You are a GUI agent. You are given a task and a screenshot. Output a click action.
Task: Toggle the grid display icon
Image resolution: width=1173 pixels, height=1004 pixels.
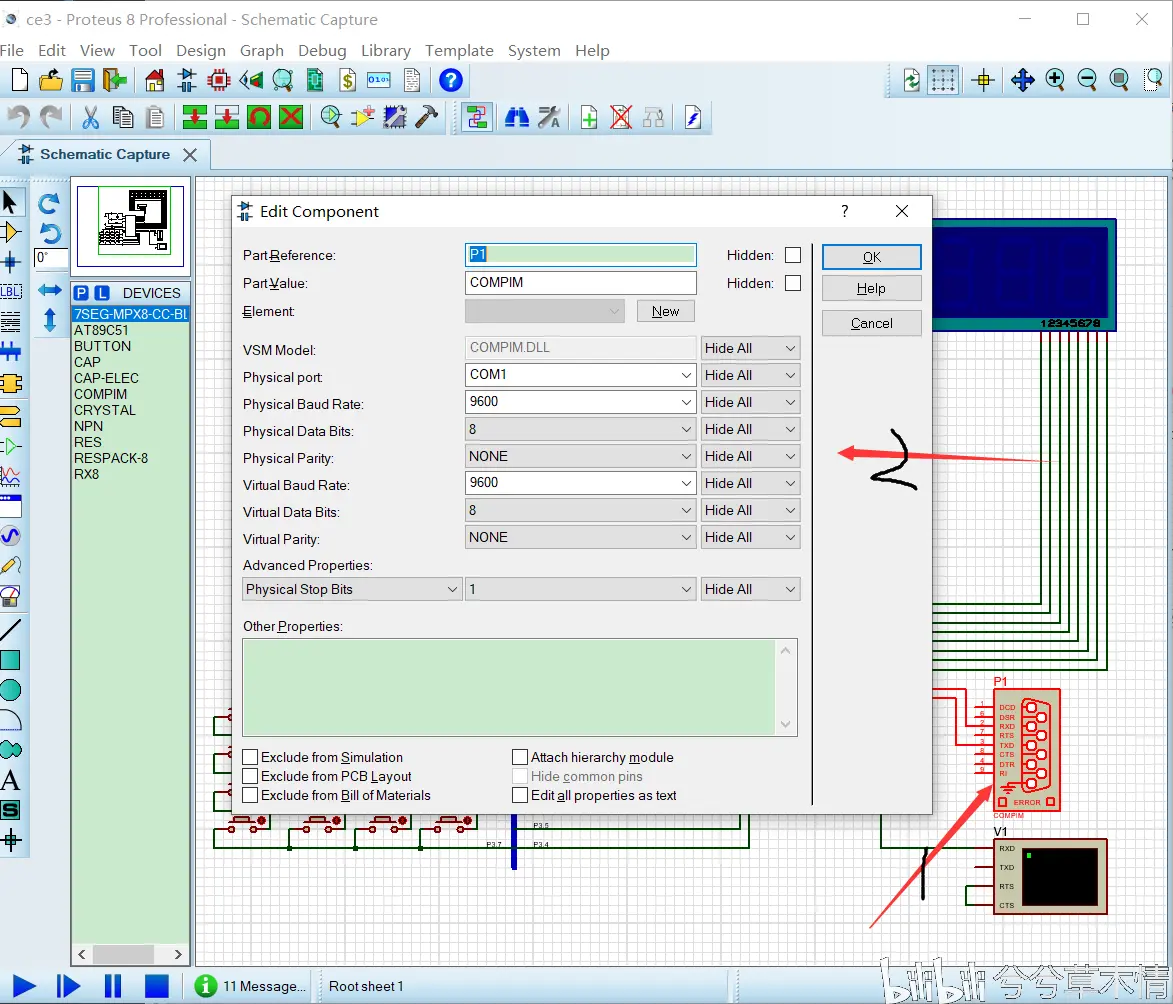tap(943, 80)
